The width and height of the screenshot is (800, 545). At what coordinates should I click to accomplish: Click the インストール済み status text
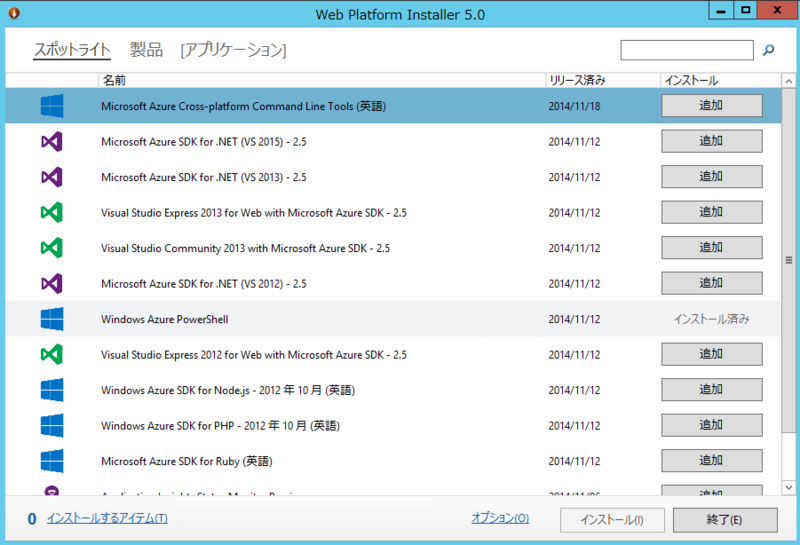pyautogui.click(x=711, y=319)
